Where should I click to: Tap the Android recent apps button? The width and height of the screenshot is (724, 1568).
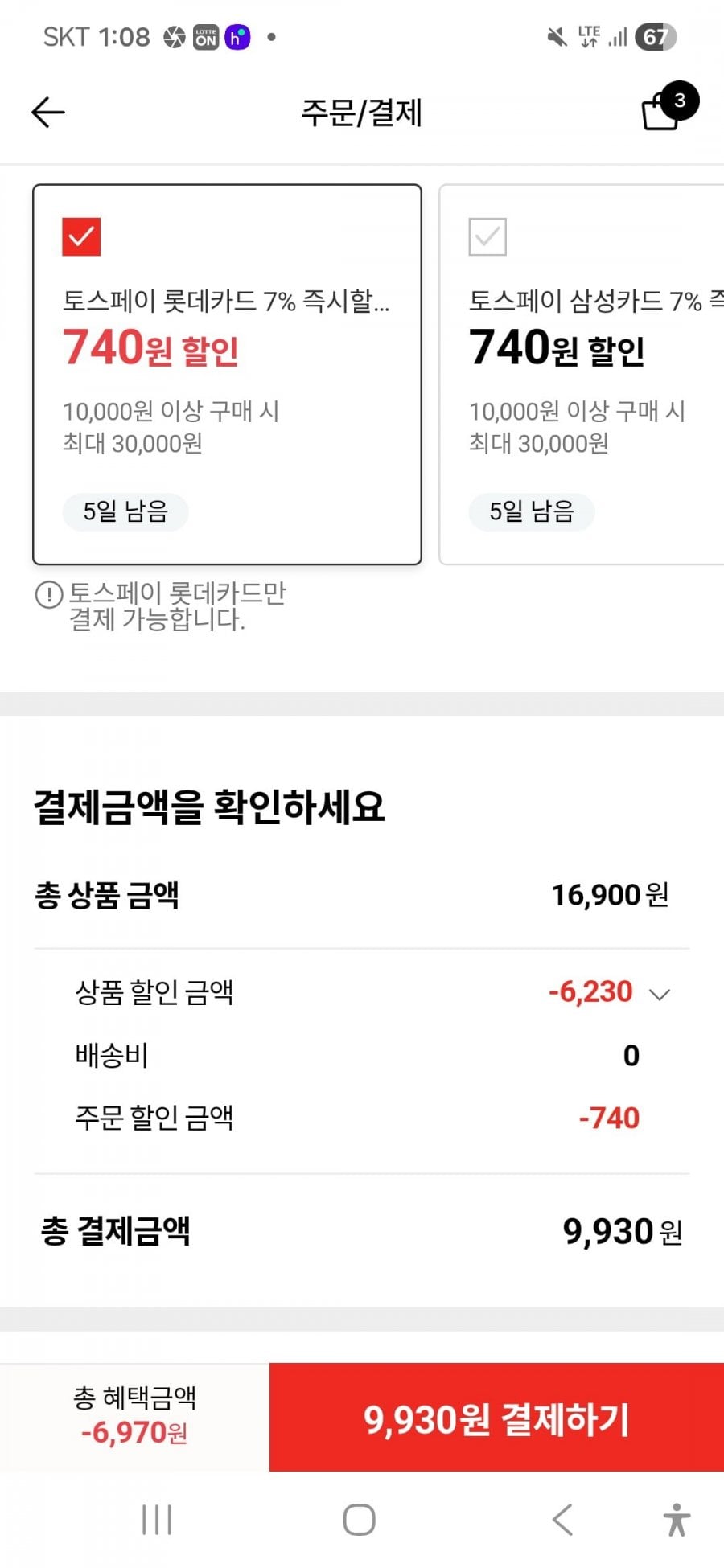point(157,1520)
